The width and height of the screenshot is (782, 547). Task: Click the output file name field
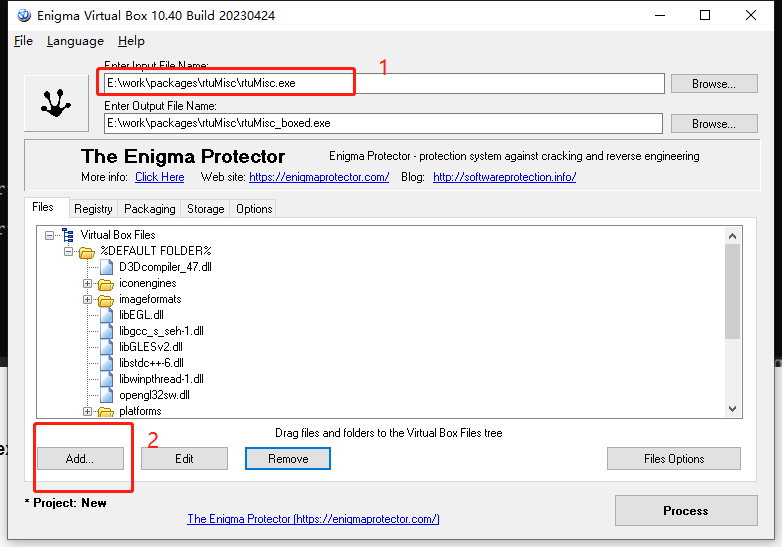tap(383, 123)
